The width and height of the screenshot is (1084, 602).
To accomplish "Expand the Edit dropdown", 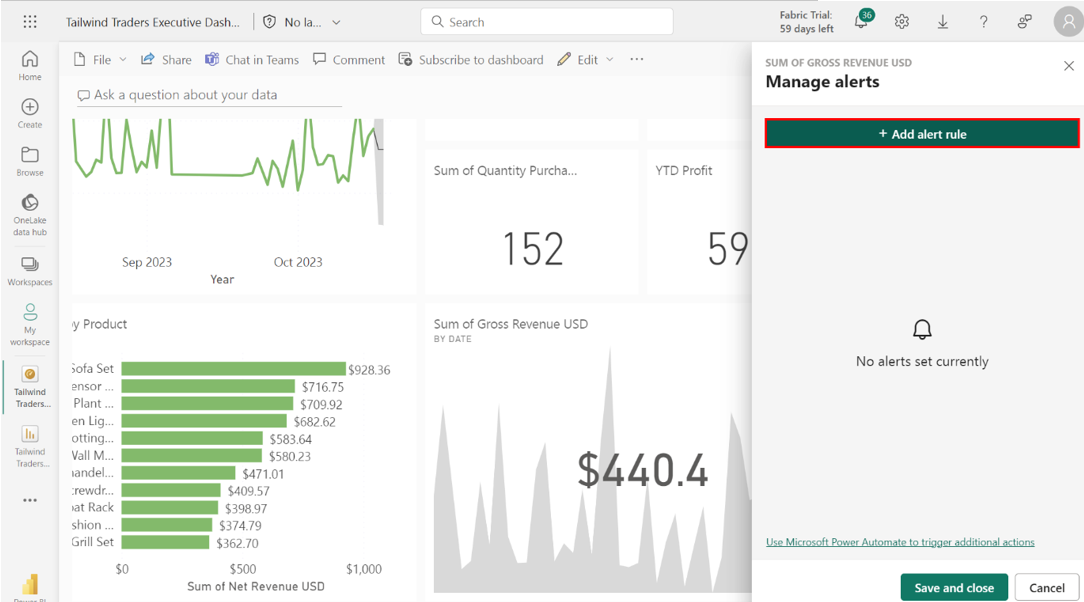I will pyautogui.click(x=586, y=60).
